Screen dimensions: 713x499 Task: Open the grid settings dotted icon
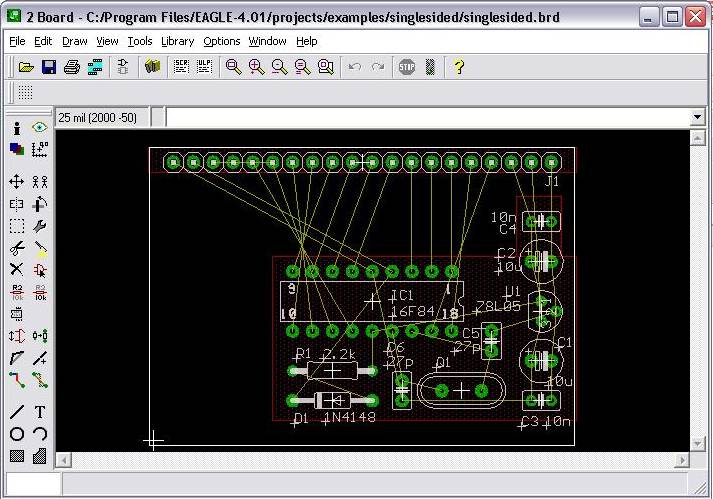point(25,92)
